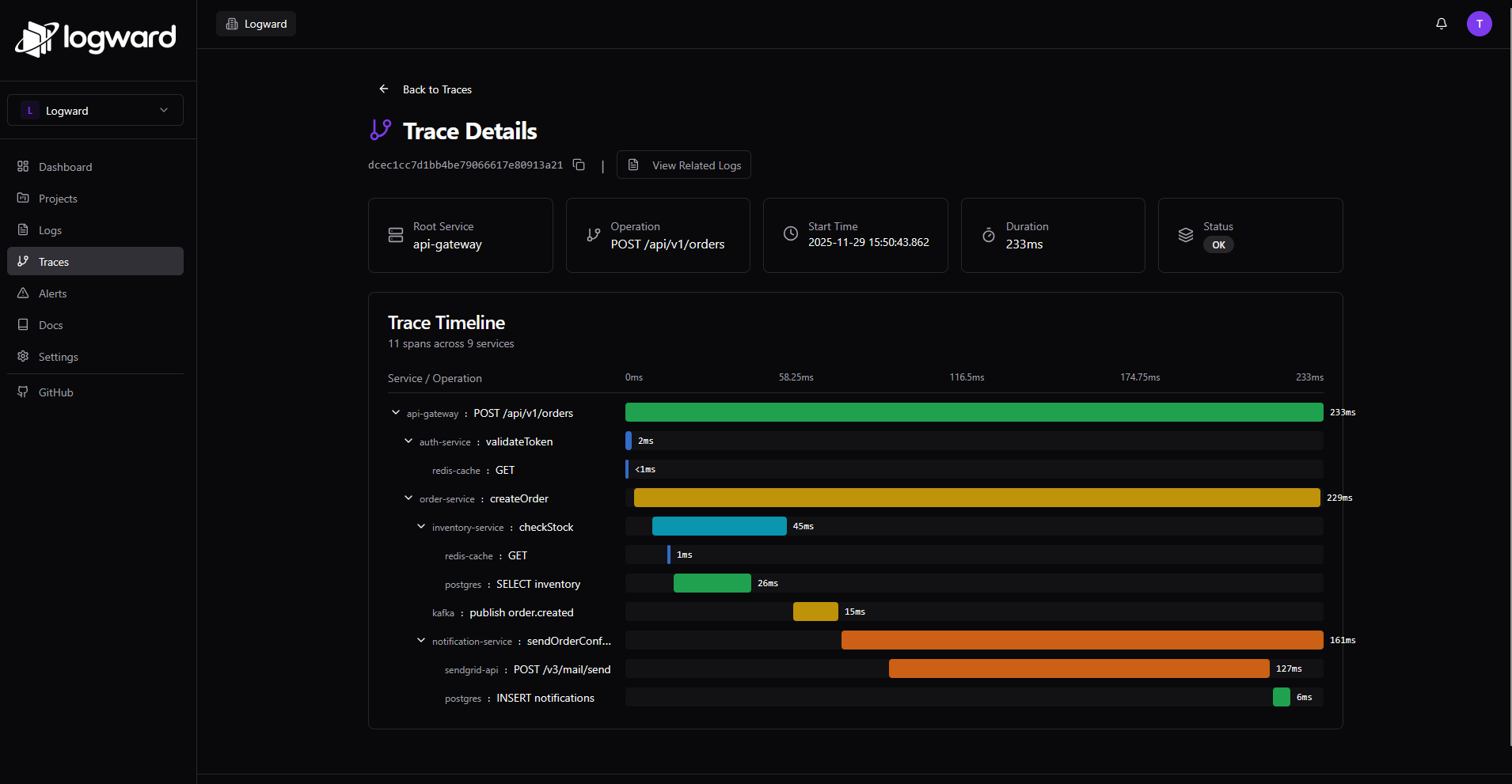Click the copy trace ID icon
This screenshot has width=1512, height=784.
579,165
